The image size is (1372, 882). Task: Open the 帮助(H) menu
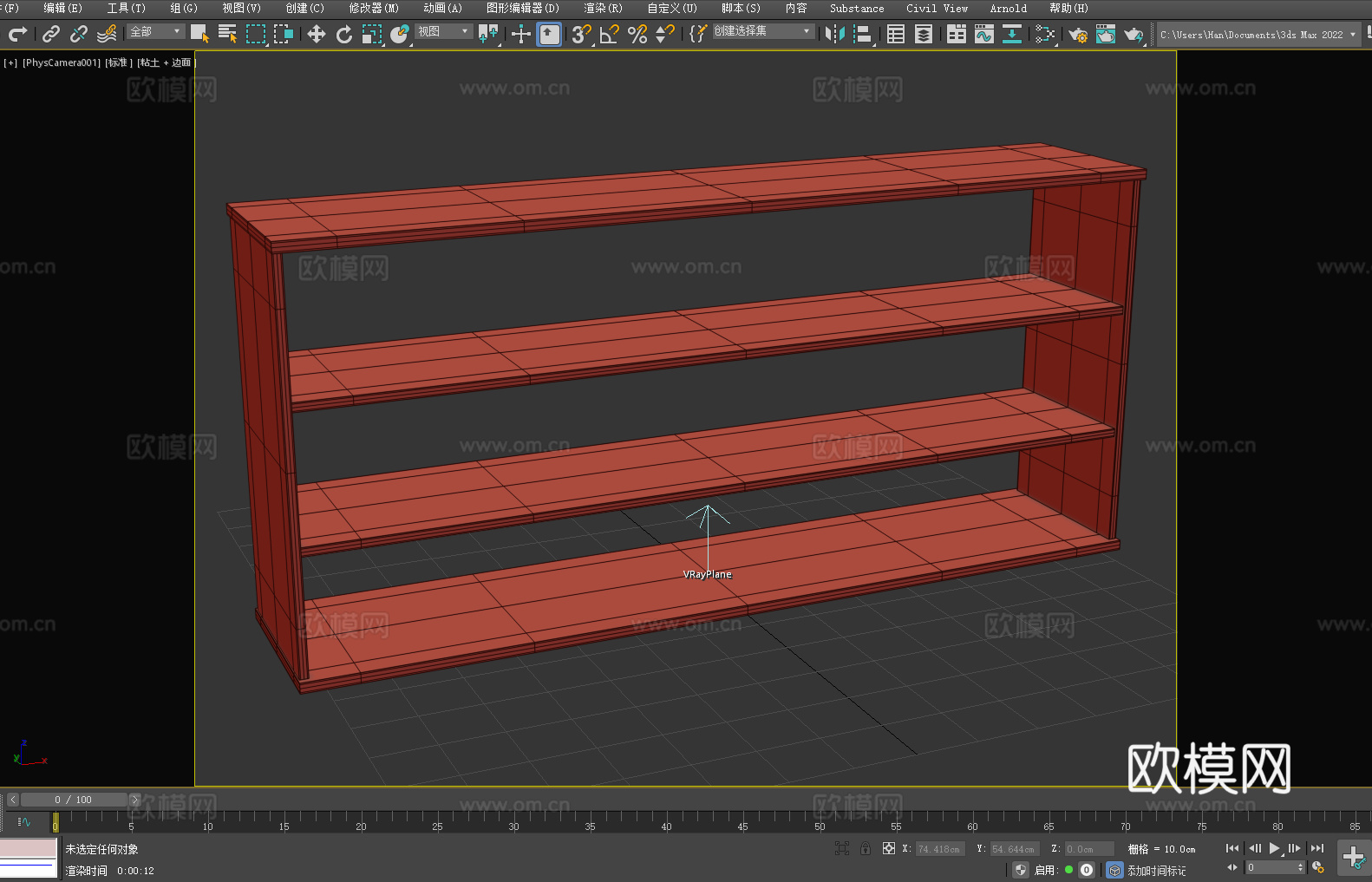1068,8
